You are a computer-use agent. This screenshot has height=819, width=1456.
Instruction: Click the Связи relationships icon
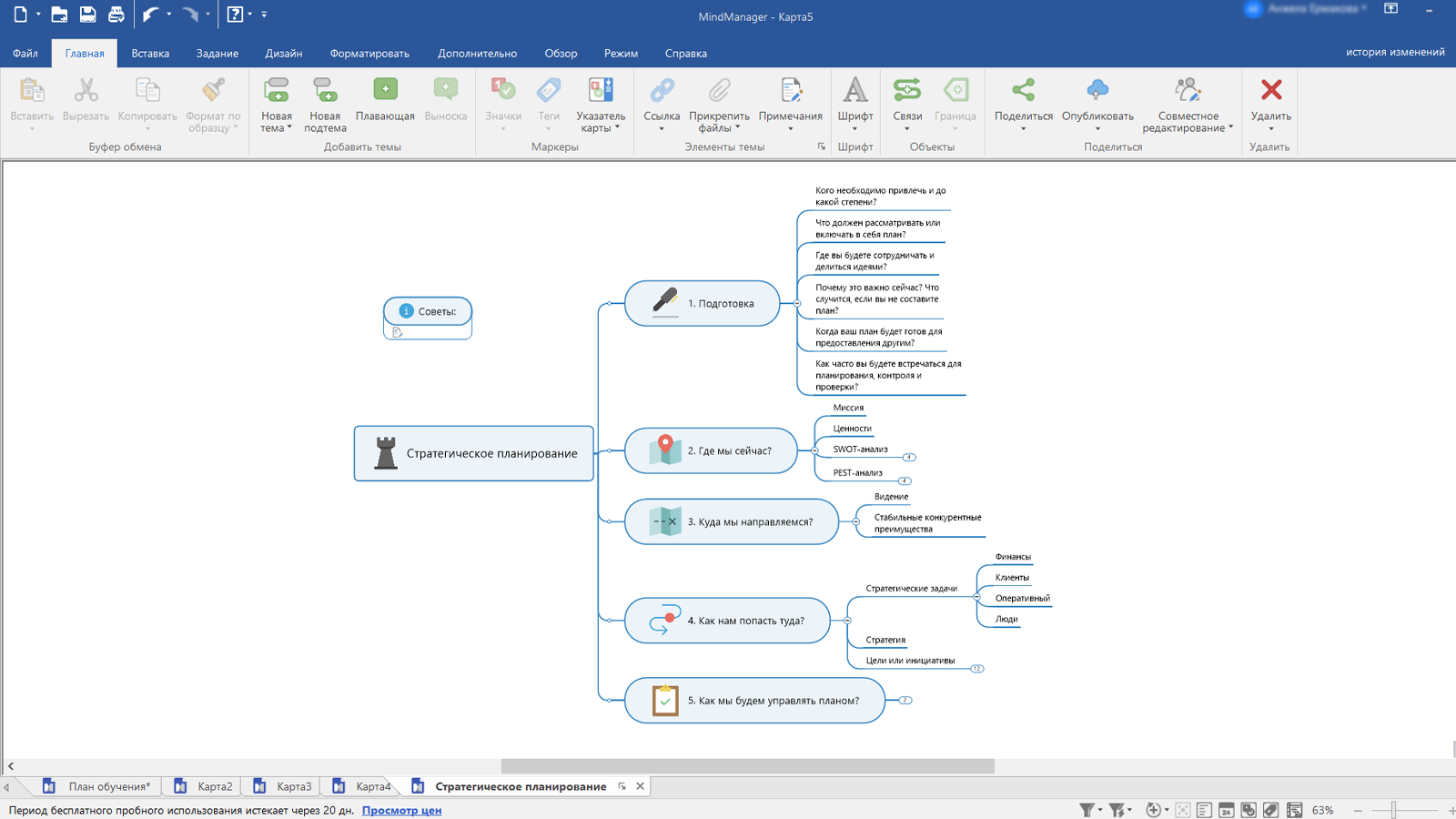(907, 91)
